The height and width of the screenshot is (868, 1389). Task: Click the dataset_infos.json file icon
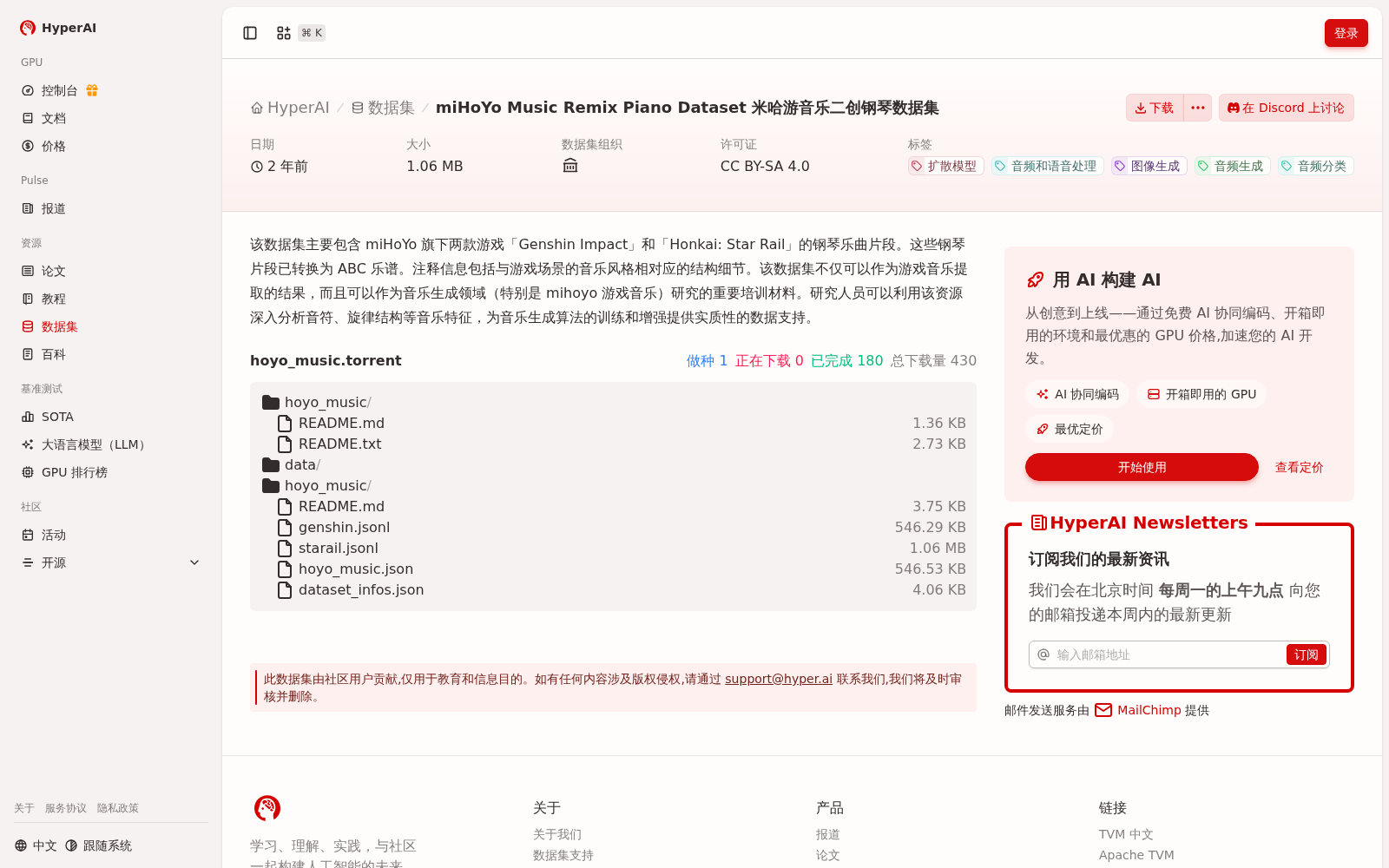click(x=285, y=590)
